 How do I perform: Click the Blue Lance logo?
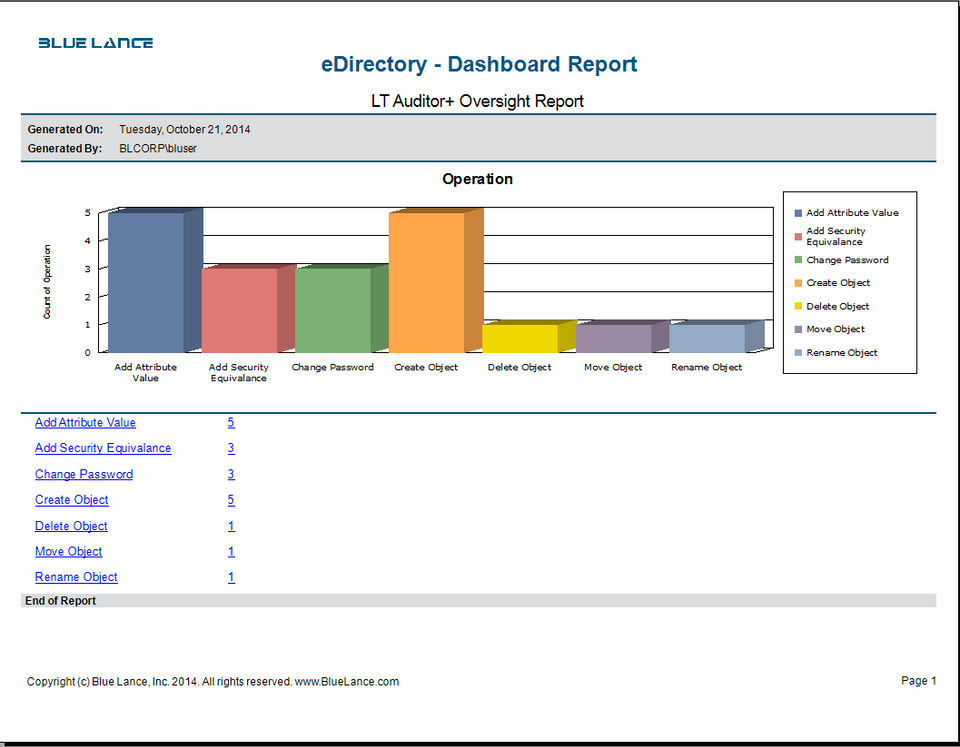(x=96, y=43)
